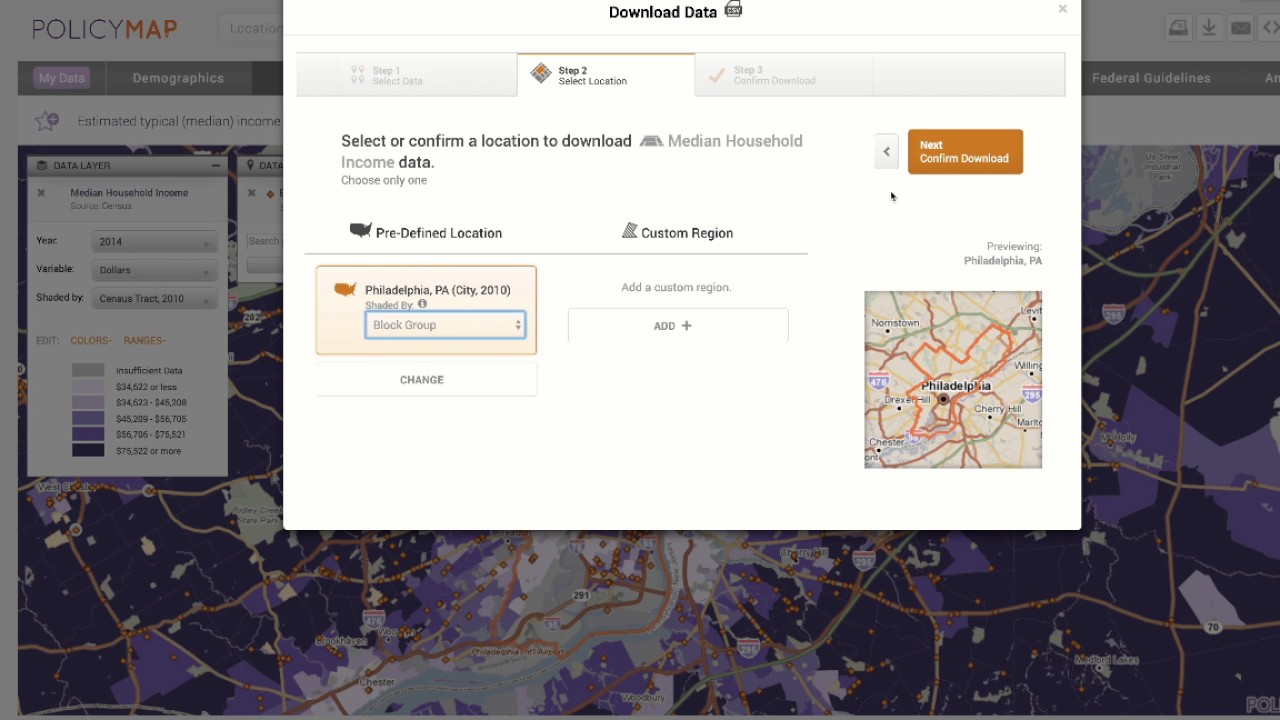Click ADD custom region button
Viewport: 1280px width, 720px height.
pos(678,326)
